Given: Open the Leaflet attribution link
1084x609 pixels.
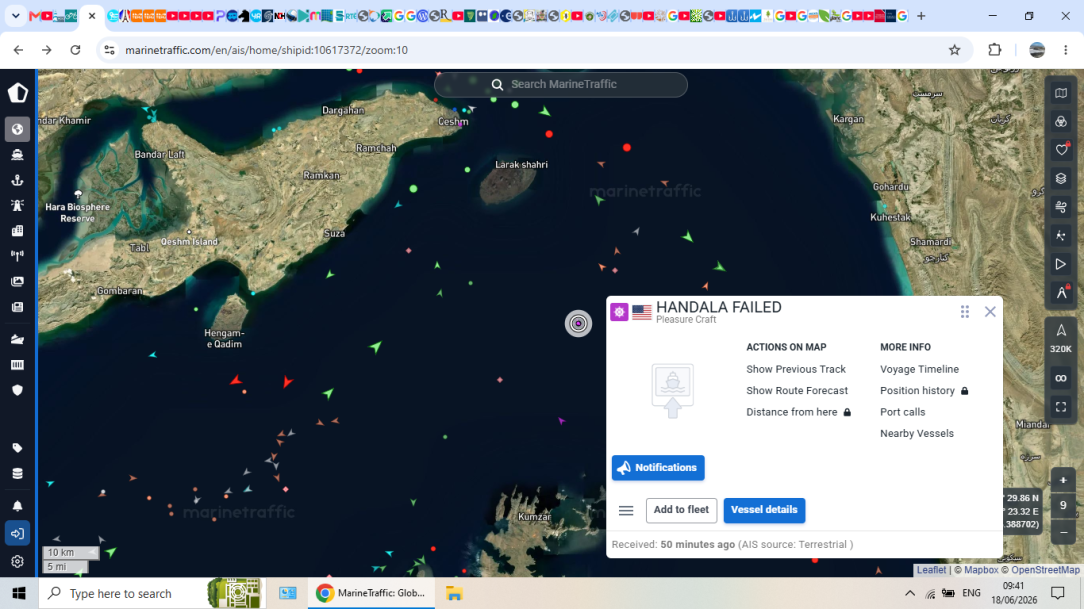Looking at the screenshot, I should (931, 570).
